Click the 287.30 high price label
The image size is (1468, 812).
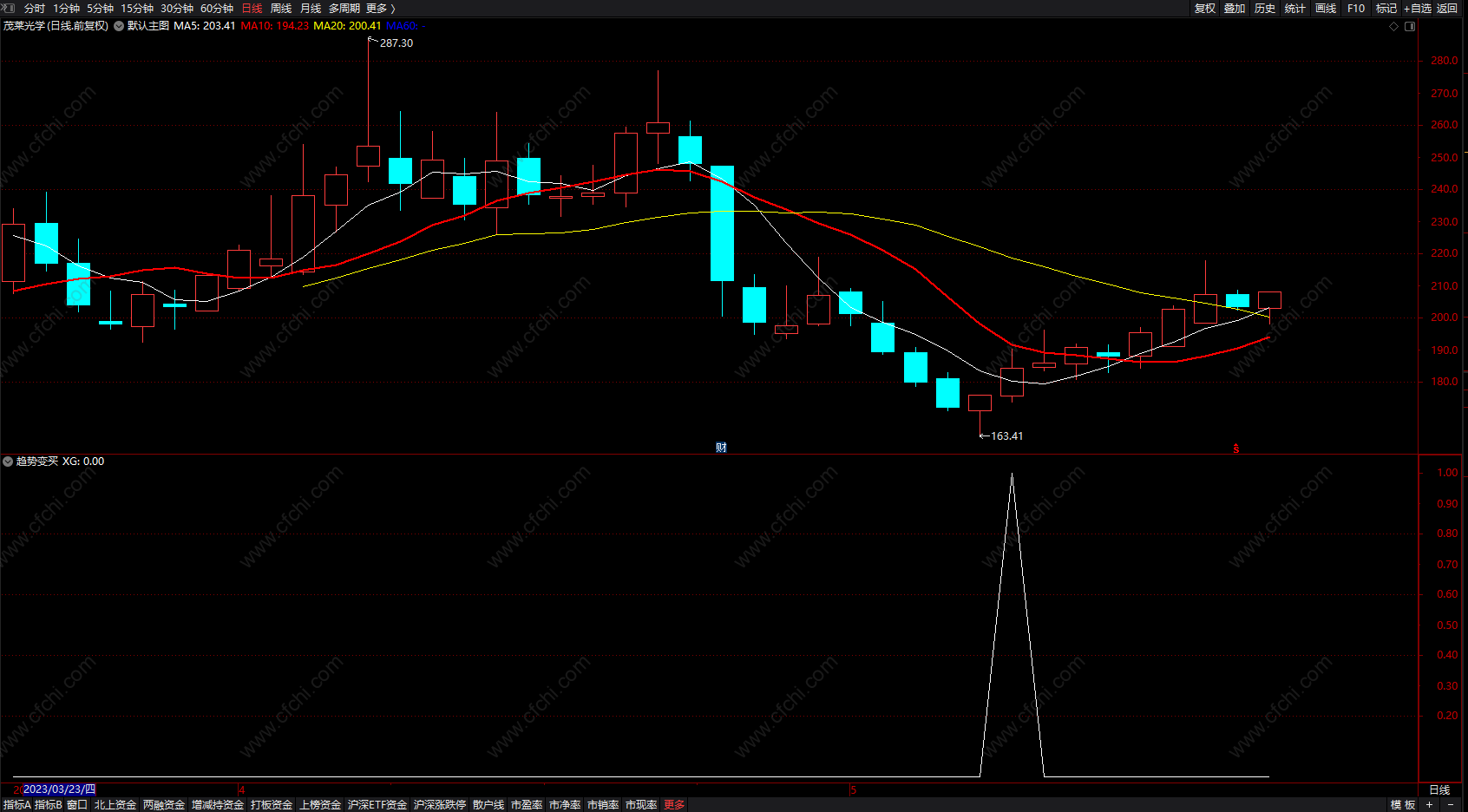coord(396,43)
